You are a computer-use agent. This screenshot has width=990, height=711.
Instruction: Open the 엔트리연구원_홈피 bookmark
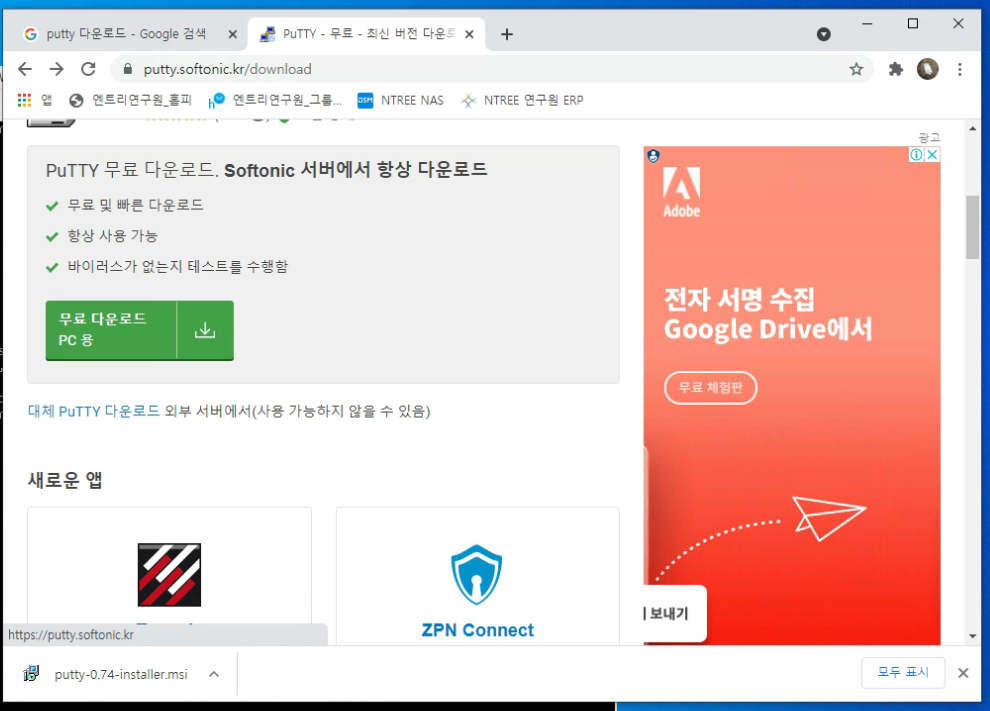(x=130, y=100)
